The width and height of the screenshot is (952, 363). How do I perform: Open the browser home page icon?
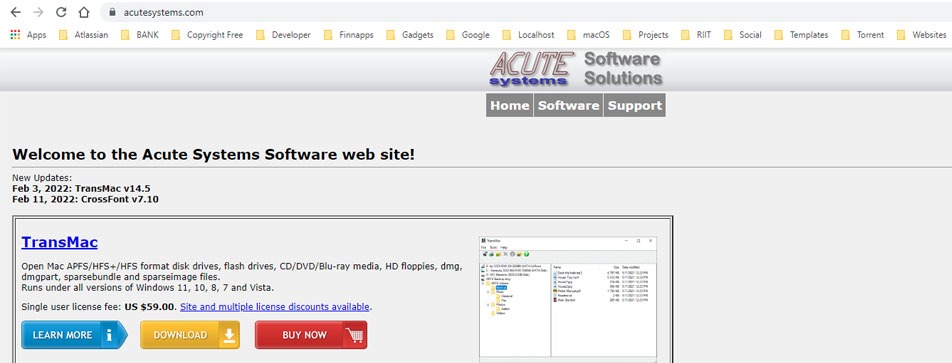84,12
